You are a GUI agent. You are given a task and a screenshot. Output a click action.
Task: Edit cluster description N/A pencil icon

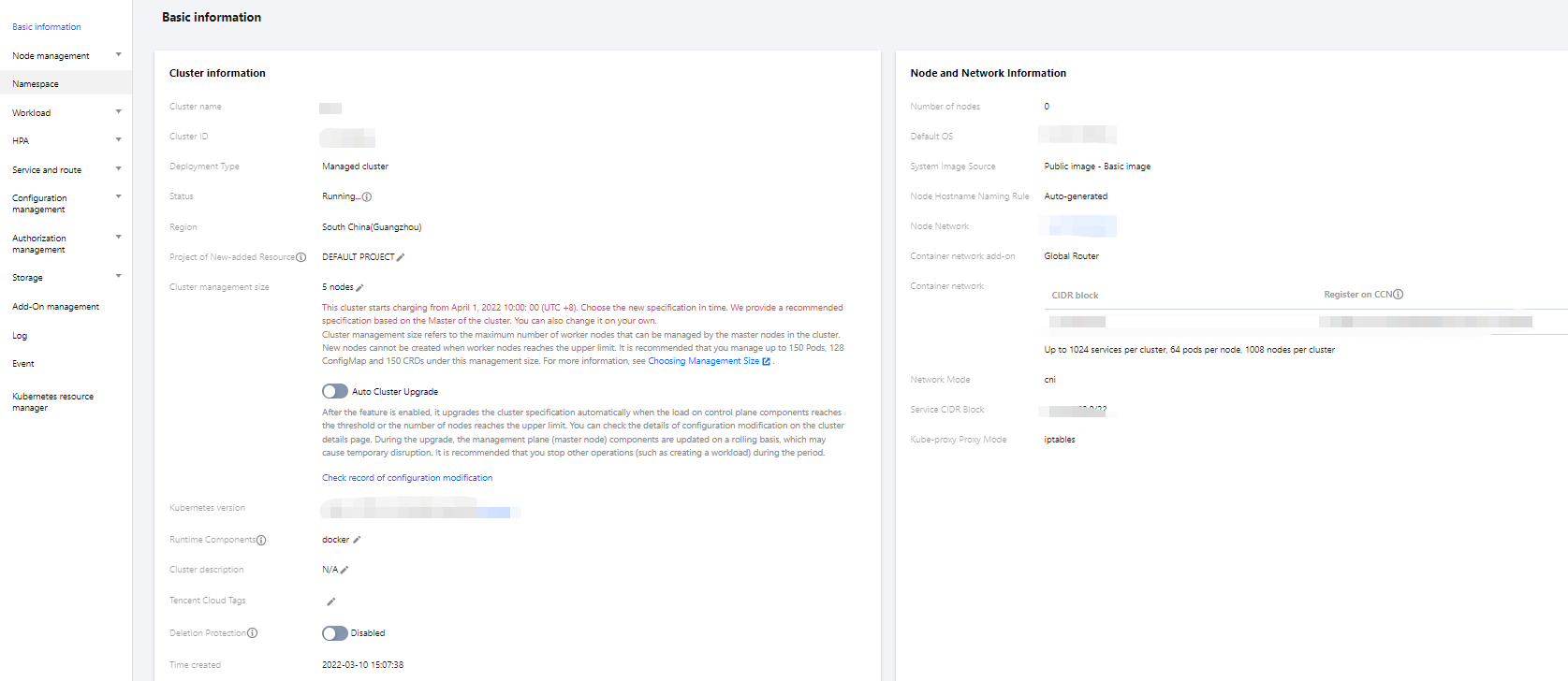(344, 570)
